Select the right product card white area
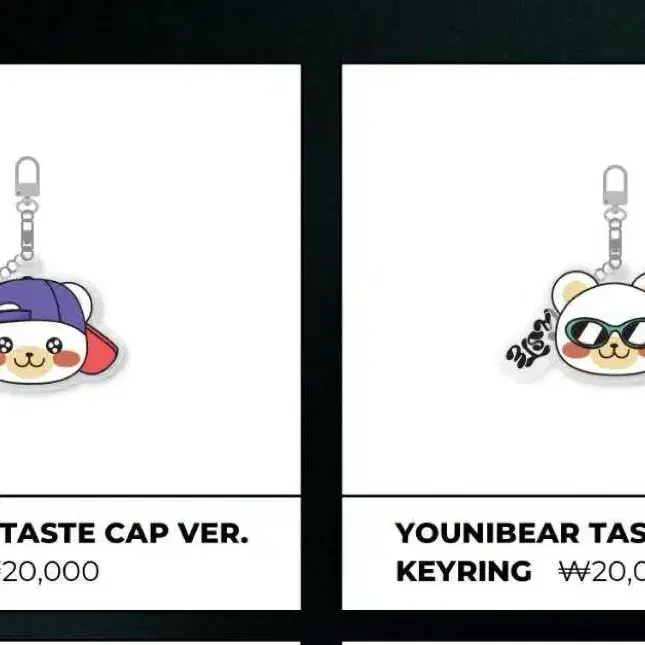The height and width of the screenshot is (645, 645). (494, 280)
